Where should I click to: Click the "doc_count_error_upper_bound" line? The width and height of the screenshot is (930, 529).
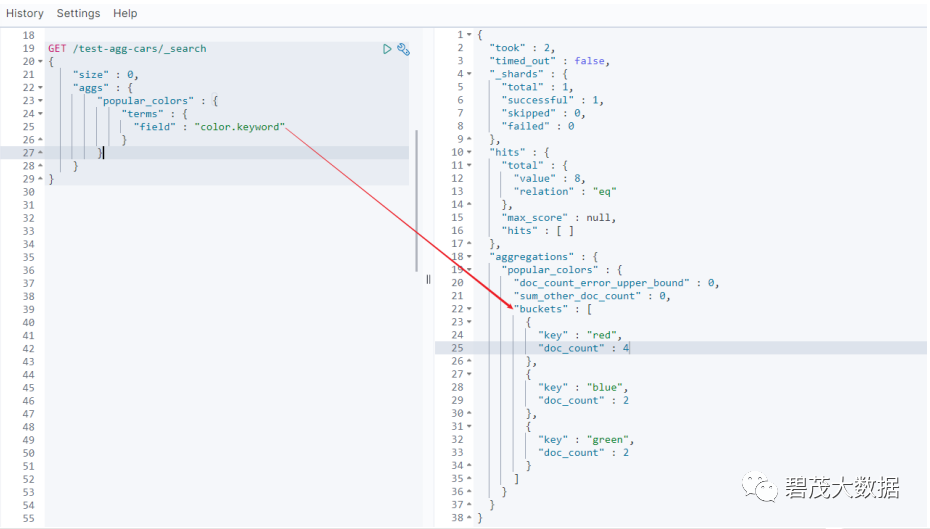tap(616, 283)
